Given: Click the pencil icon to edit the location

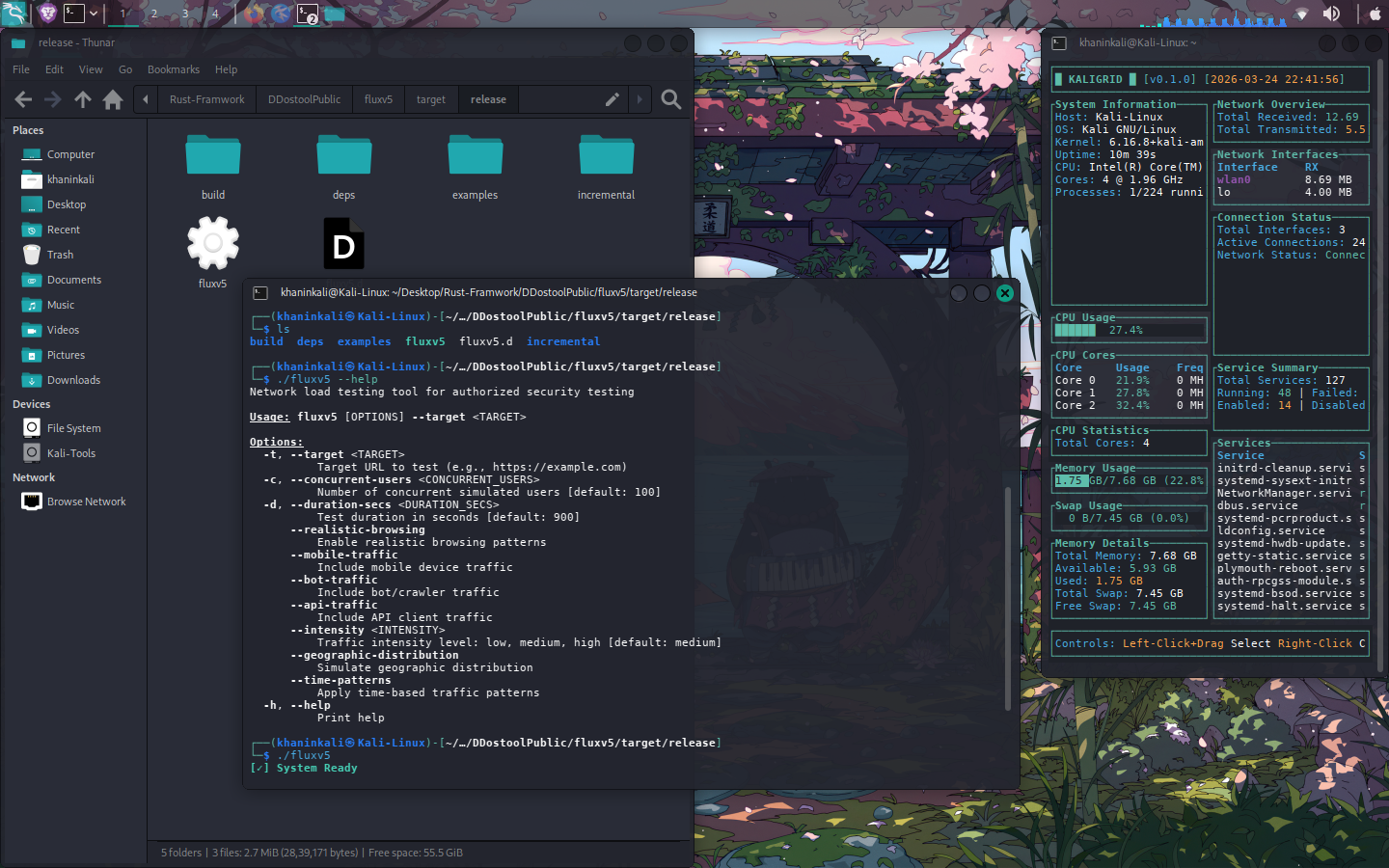Looking at the screenshot, I should click(x=612, y=99).
